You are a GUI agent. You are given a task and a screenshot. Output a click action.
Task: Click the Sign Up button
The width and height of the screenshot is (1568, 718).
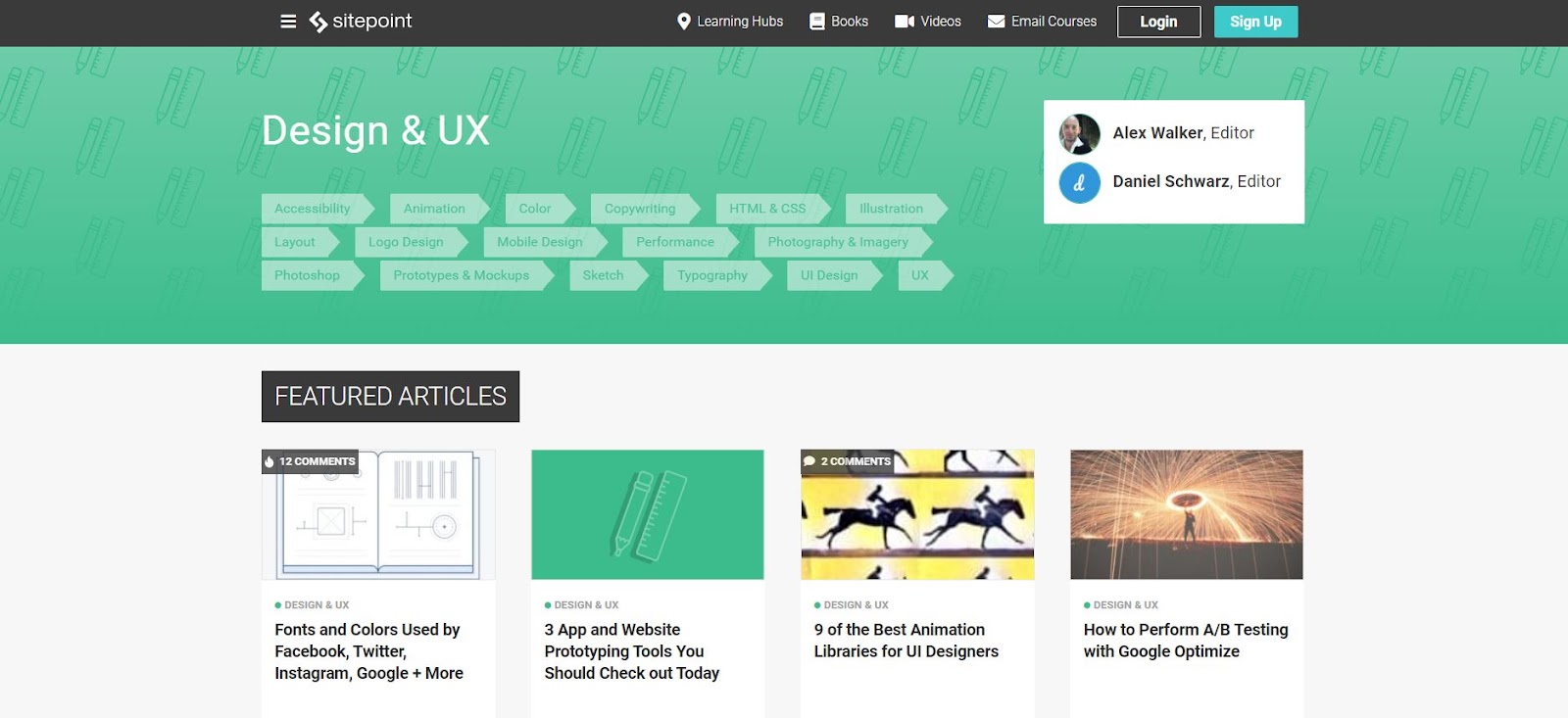point(1255,22)
